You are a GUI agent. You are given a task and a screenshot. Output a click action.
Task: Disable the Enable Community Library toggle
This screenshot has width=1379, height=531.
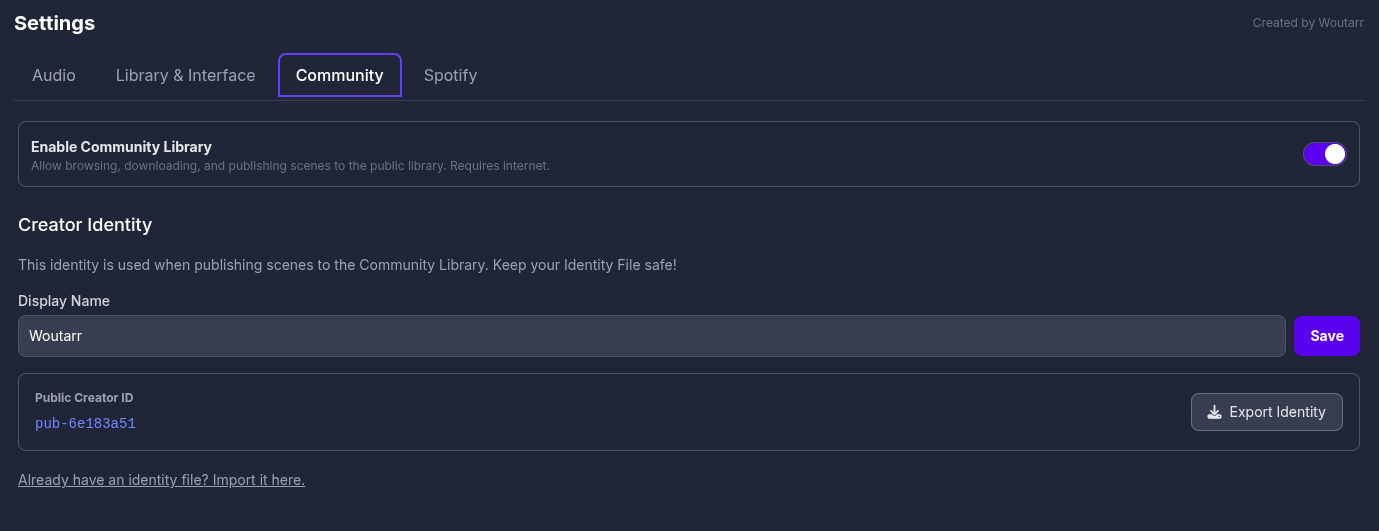1324,154
